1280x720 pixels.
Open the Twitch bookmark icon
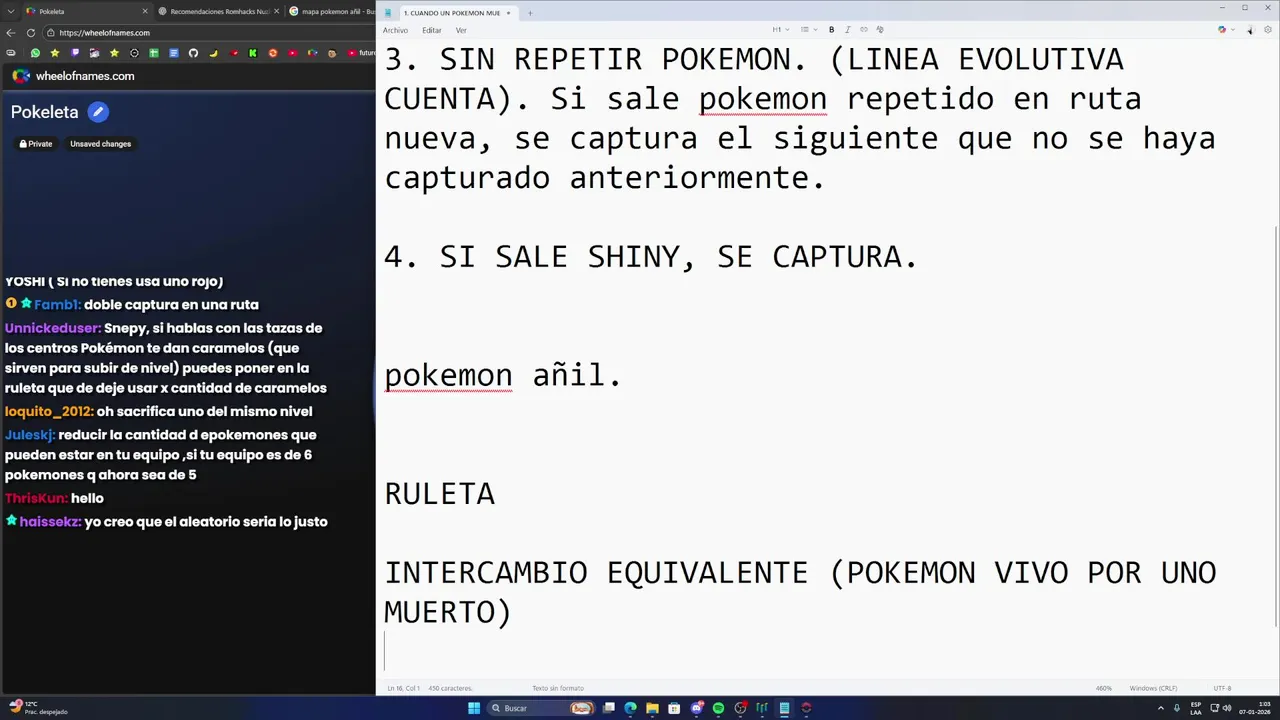tap(75, 53)
